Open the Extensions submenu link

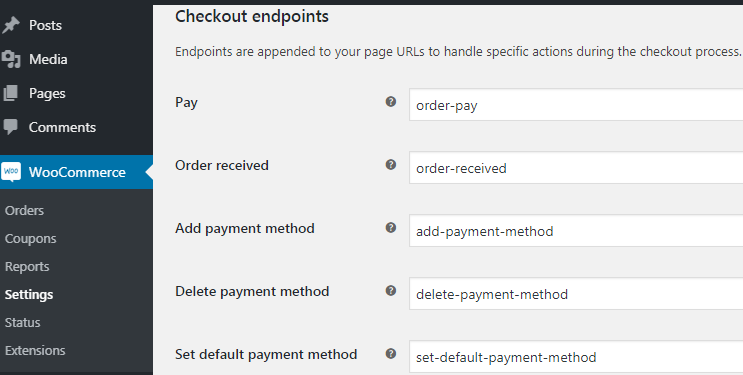[35, 350]
